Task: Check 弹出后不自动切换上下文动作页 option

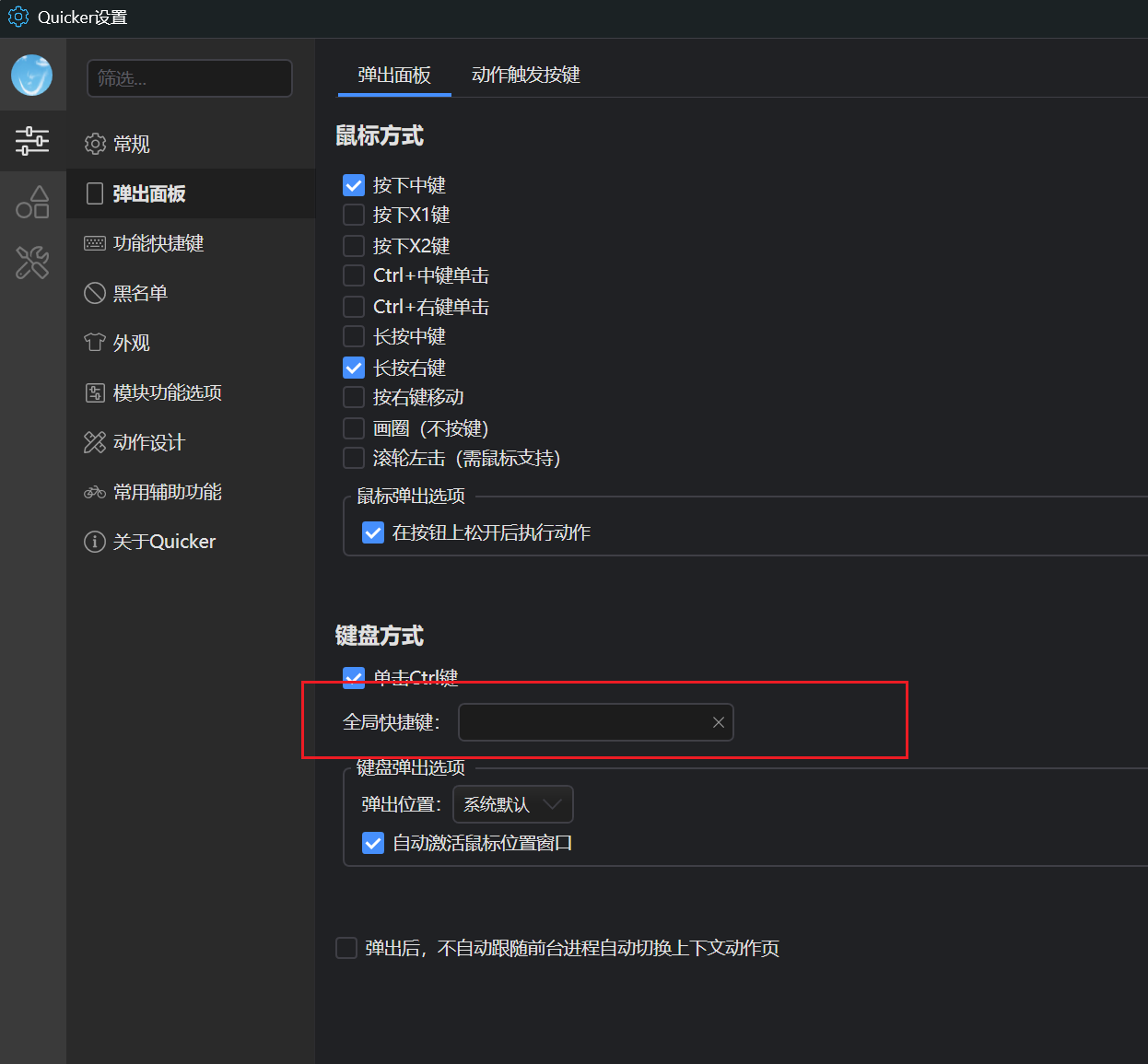Action: coord(346,948)
